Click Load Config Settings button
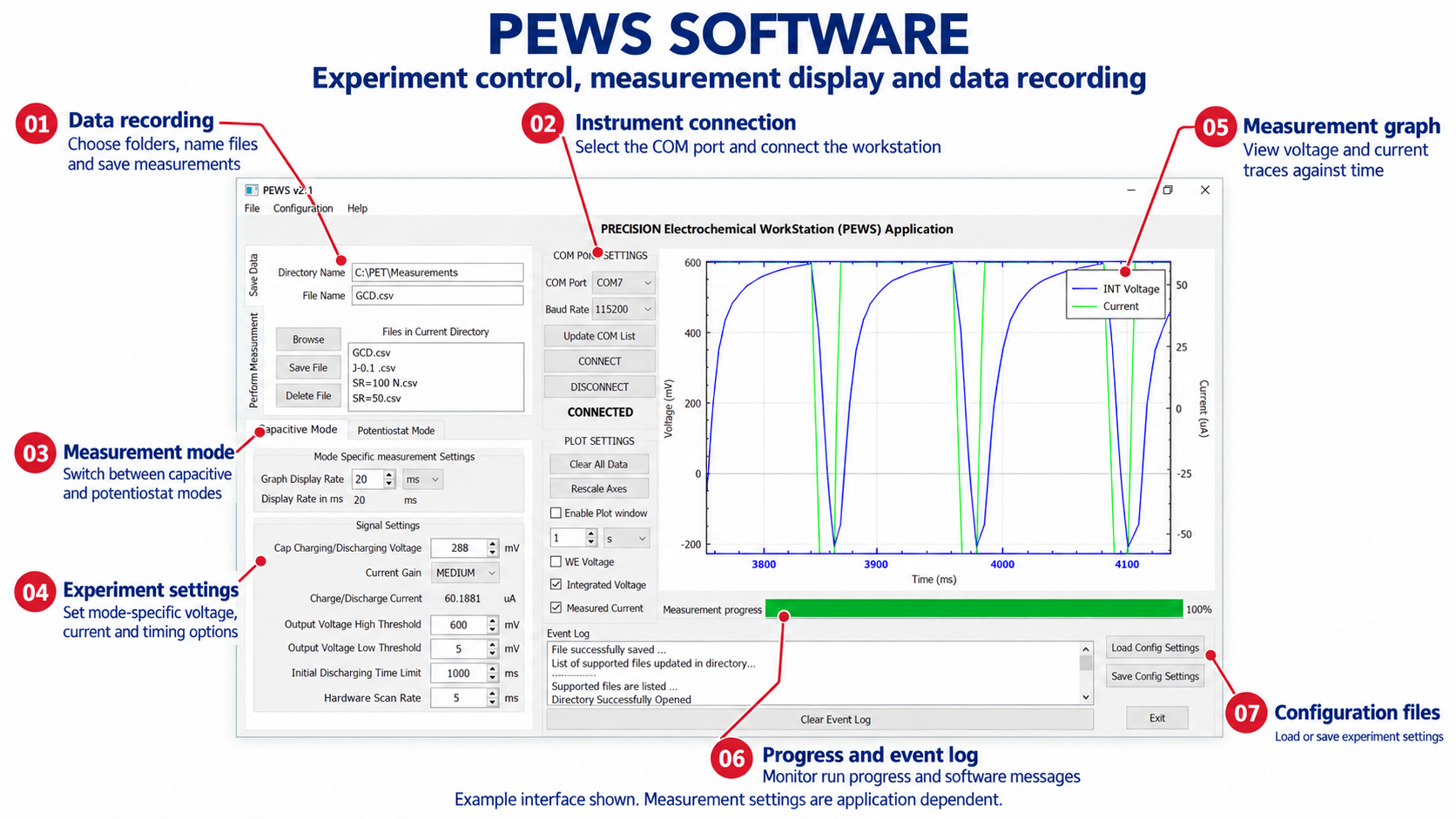Screen dimensions: 1456x819 [x=1156, y=648]
